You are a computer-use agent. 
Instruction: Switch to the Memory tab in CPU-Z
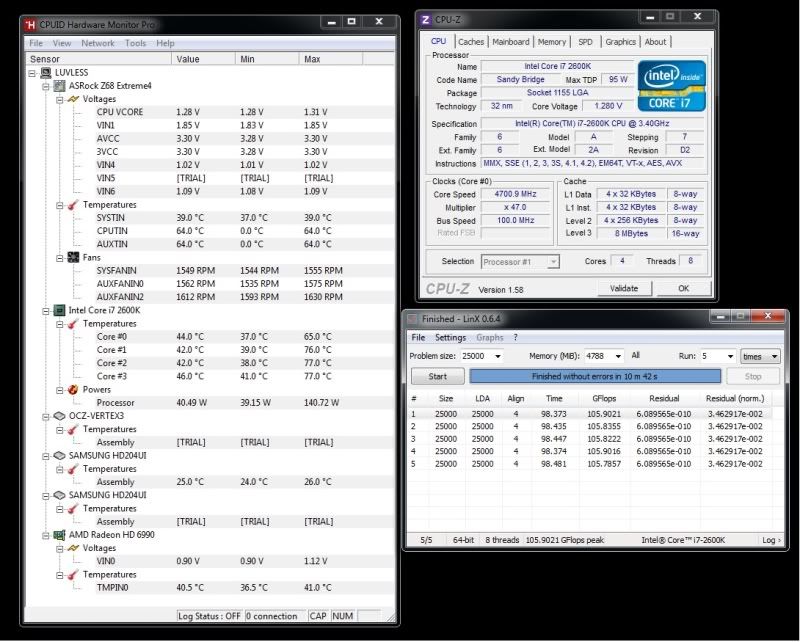pyautogui.click(x=552, y=42)
